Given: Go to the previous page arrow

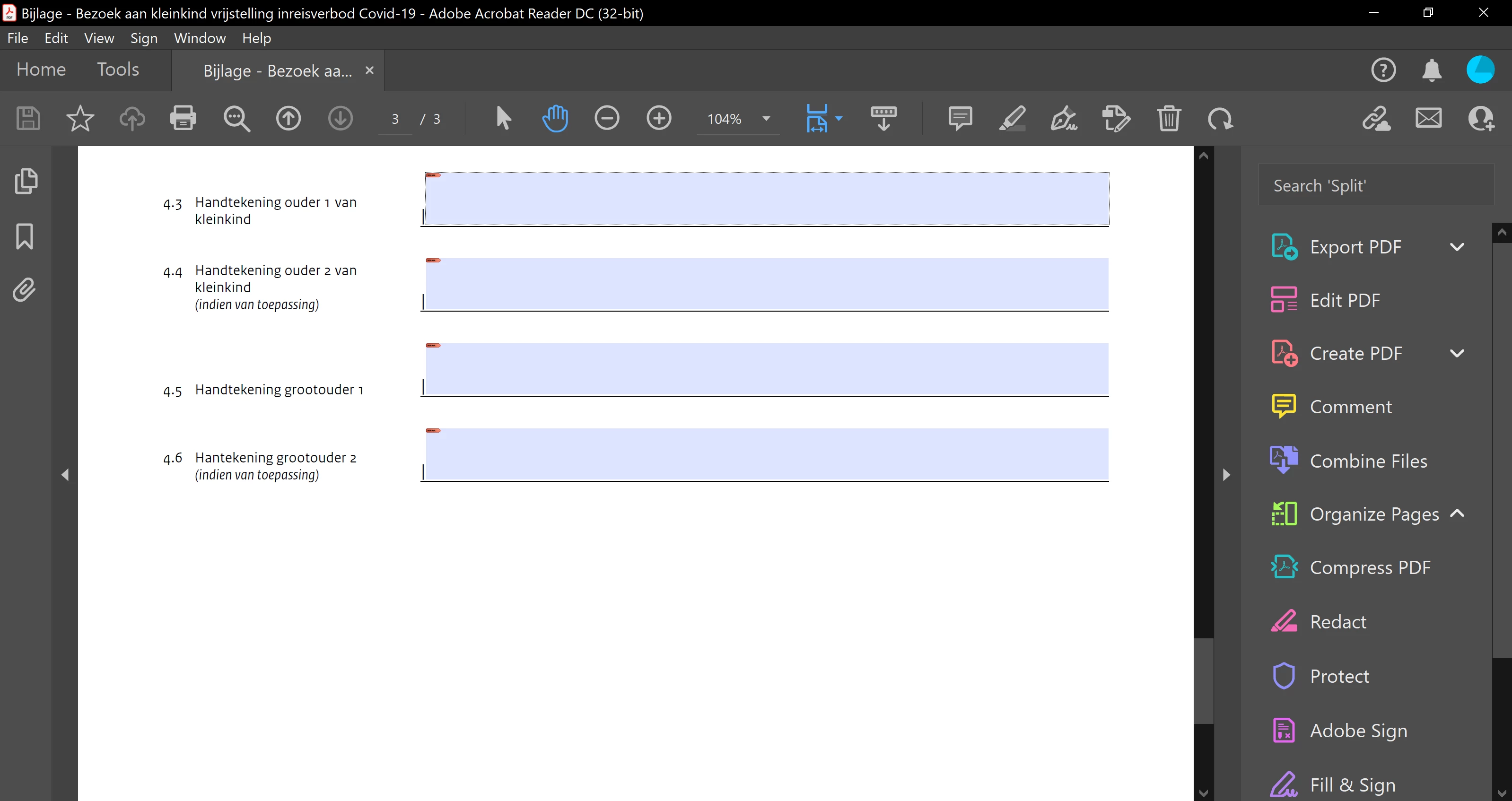Looking at the screenshot, I should (x=288, y=118).
